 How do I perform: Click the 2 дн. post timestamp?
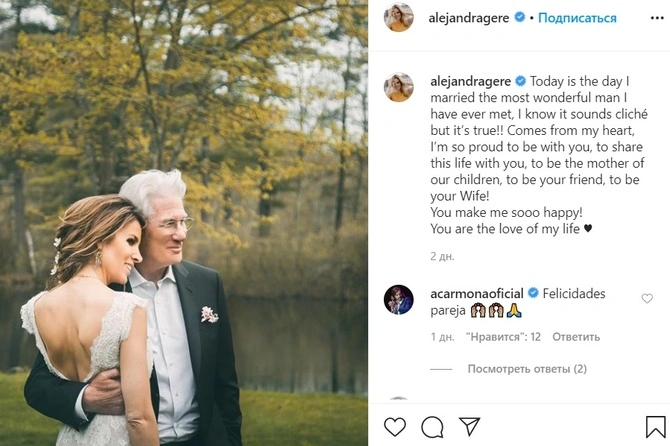tap(441, 256)
